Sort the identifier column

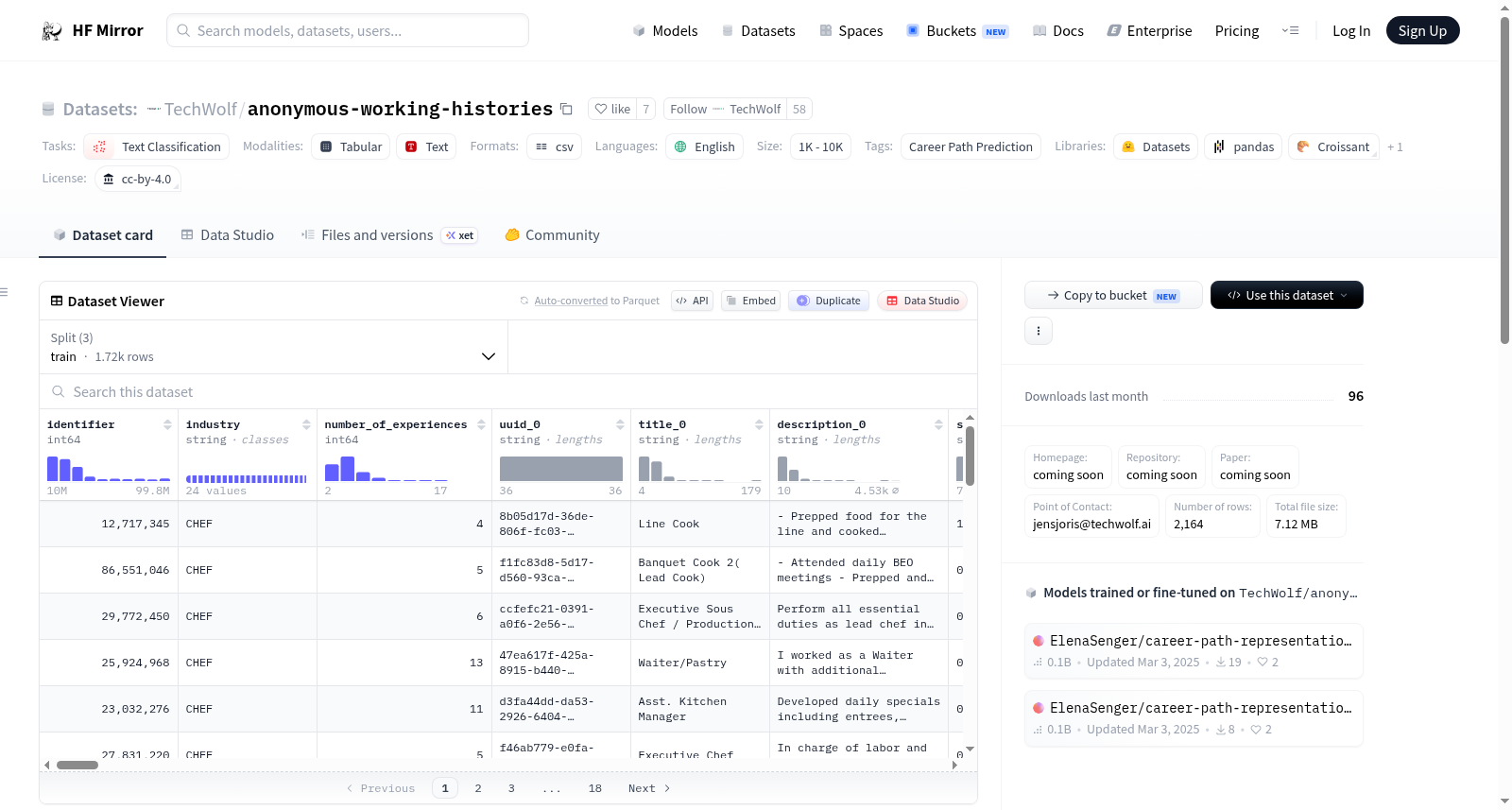click(x=167, y=424)
